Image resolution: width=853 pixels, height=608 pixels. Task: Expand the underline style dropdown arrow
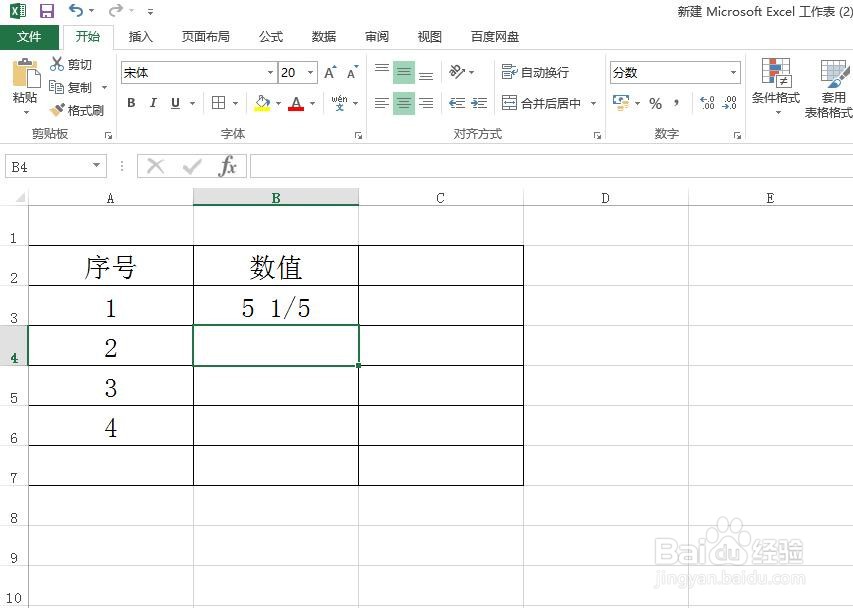click(x=192, y=103)
